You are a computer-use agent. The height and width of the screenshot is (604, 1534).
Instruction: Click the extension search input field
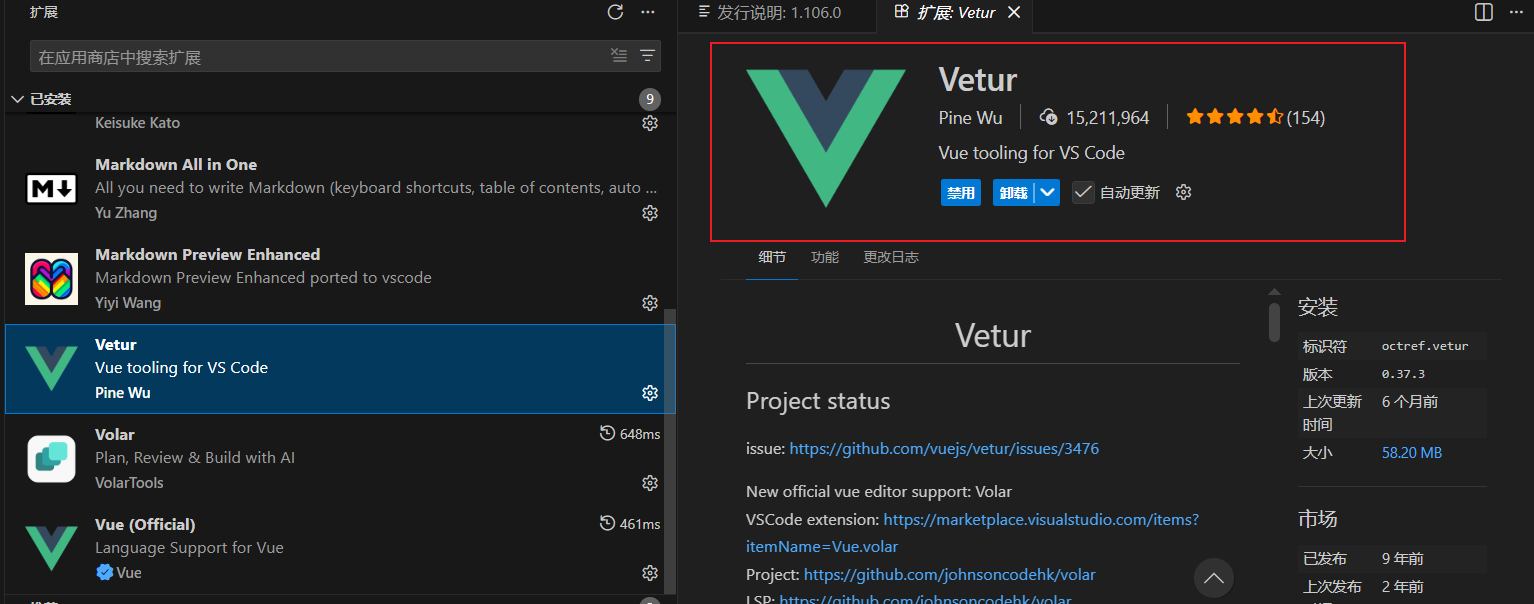tap(320, 56)
